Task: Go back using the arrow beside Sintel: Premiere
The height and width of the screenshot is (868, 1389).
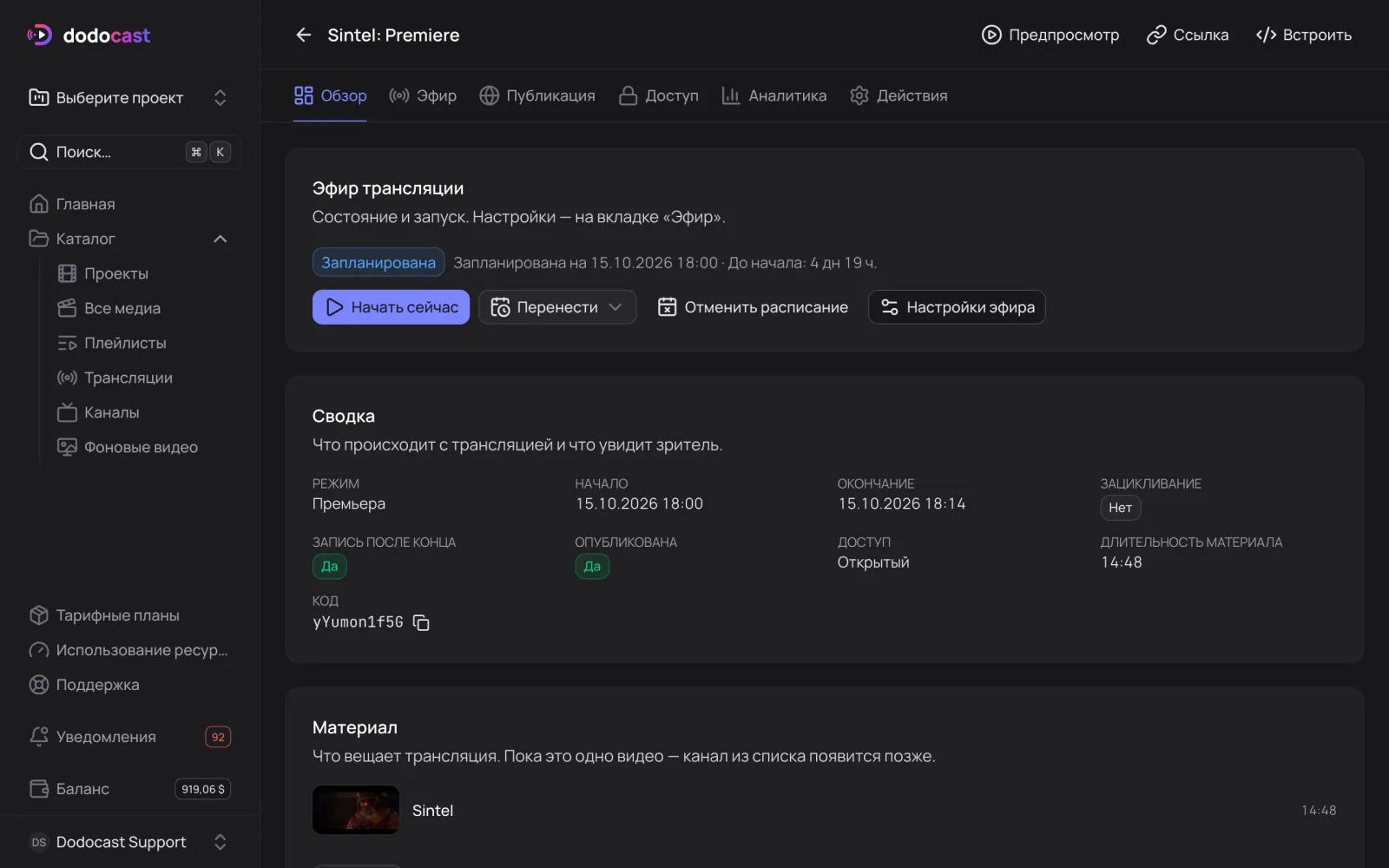Action: (303, 35)
